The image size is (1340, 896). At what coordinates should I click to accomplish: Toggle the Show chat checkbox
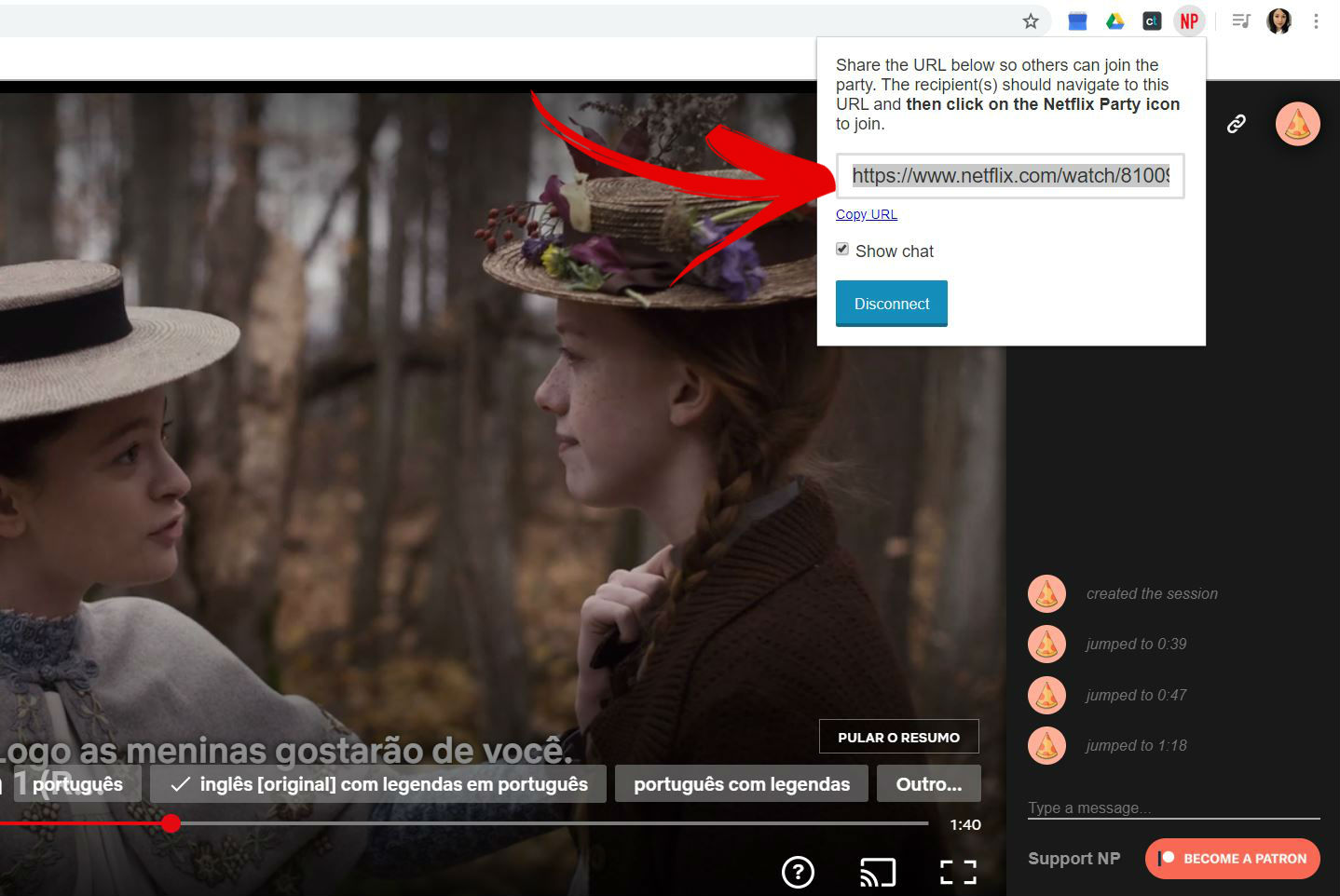point(842,249)
